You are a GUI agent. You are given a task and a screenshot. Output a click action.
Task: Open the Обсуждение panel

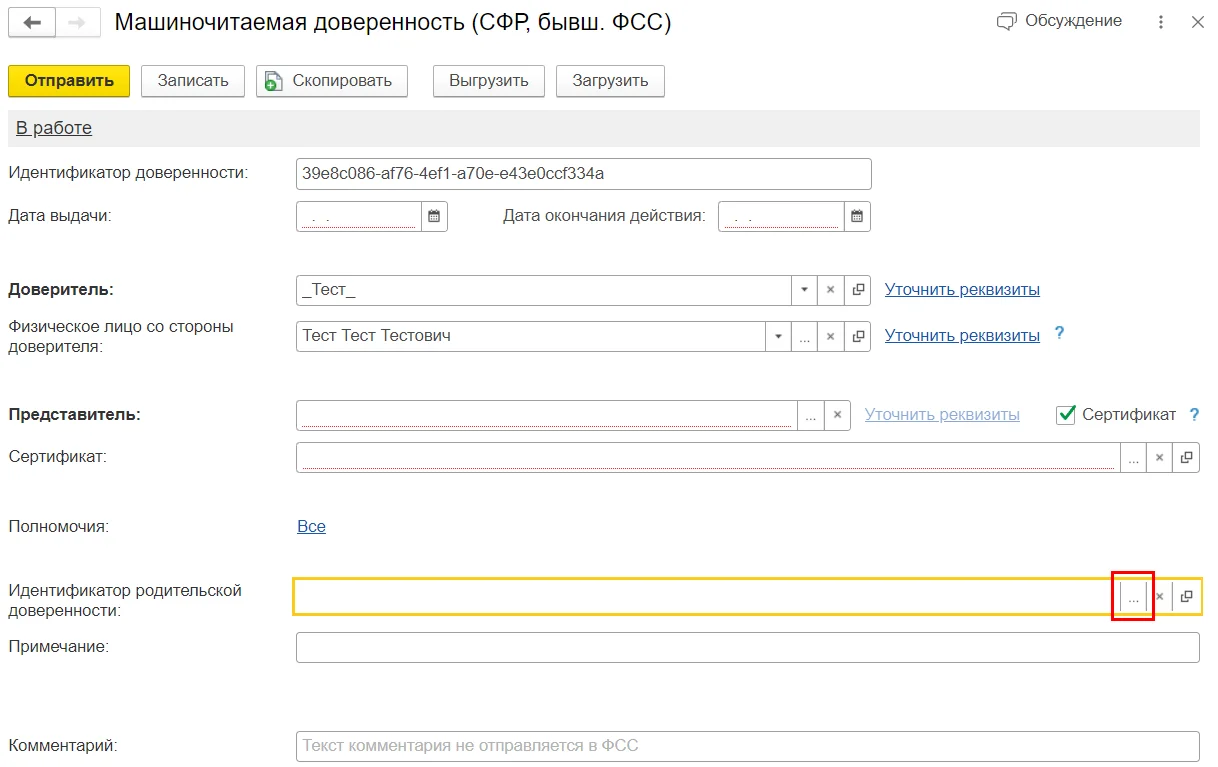point(1060,21)
